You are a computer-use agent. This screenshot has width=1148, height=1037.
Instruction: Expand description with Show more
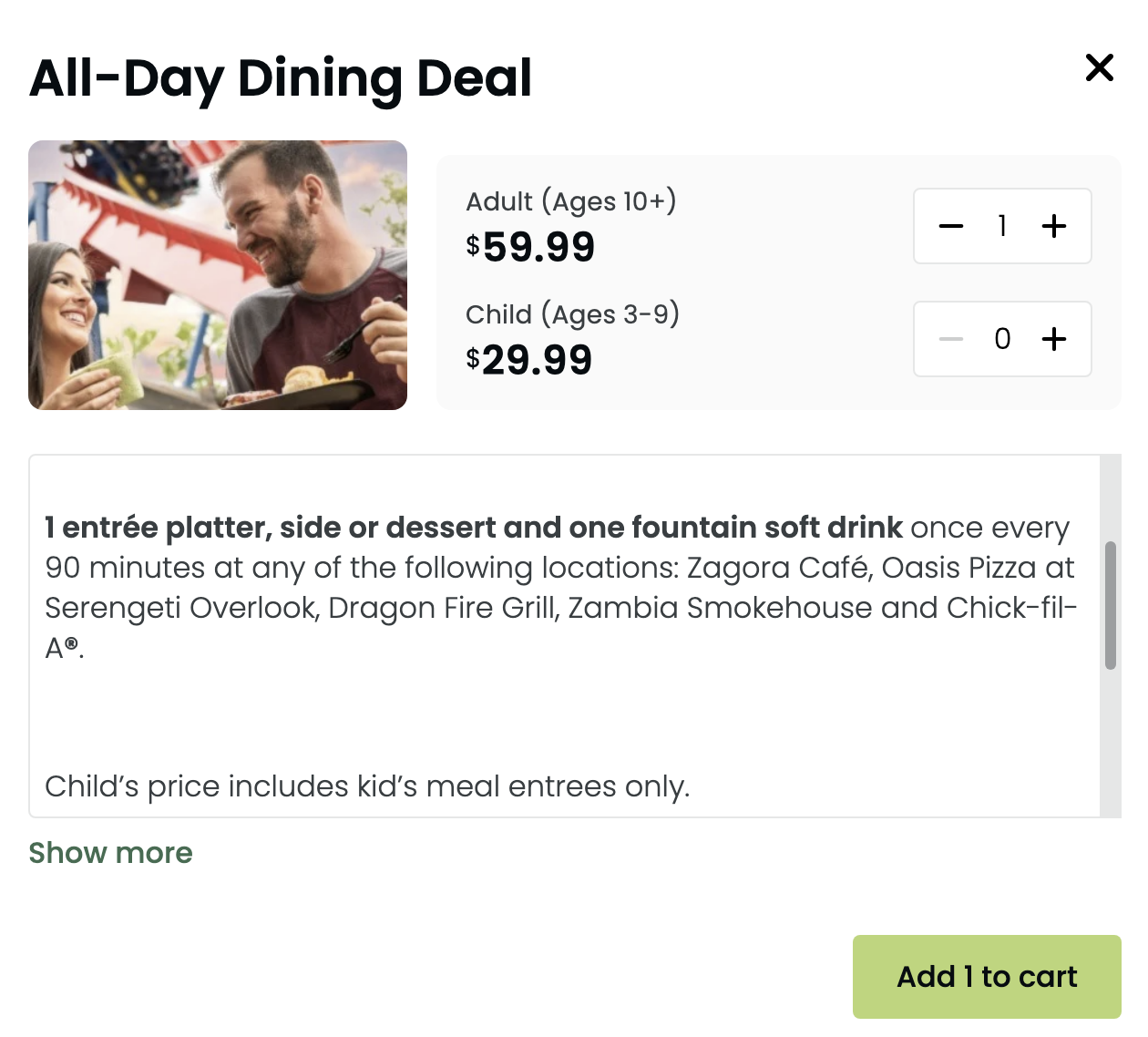point(110,853)
